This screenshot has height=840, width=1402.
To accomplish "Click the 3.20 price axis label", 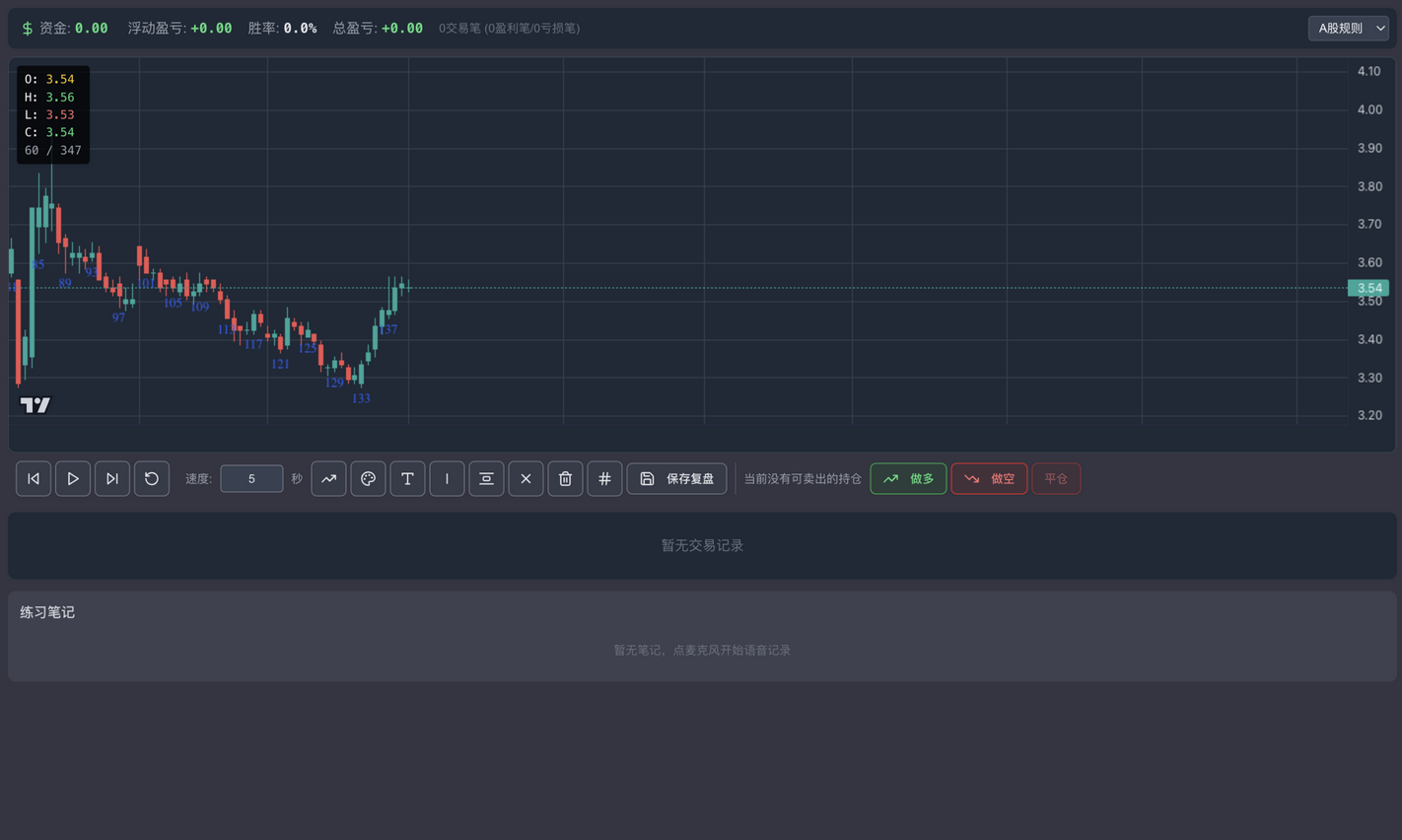I will [1369, 415].
